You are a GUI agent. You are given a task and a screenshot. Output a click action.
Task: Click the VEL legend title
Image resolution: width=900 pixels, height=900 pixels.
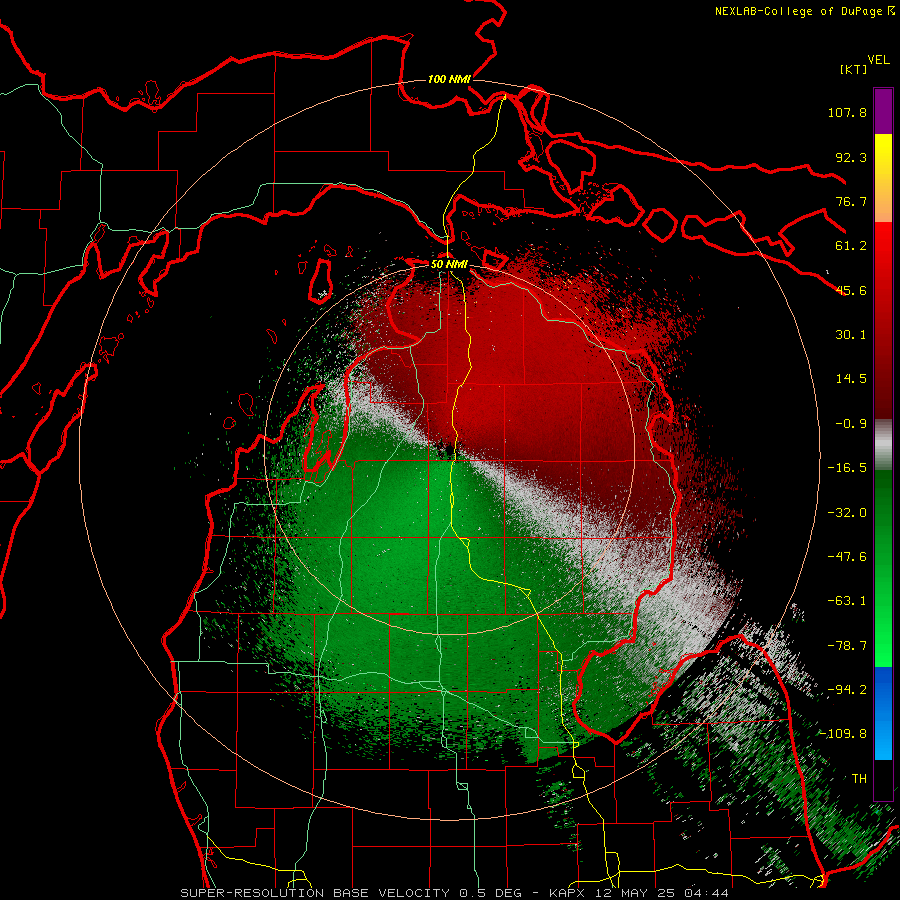point(878,60)
